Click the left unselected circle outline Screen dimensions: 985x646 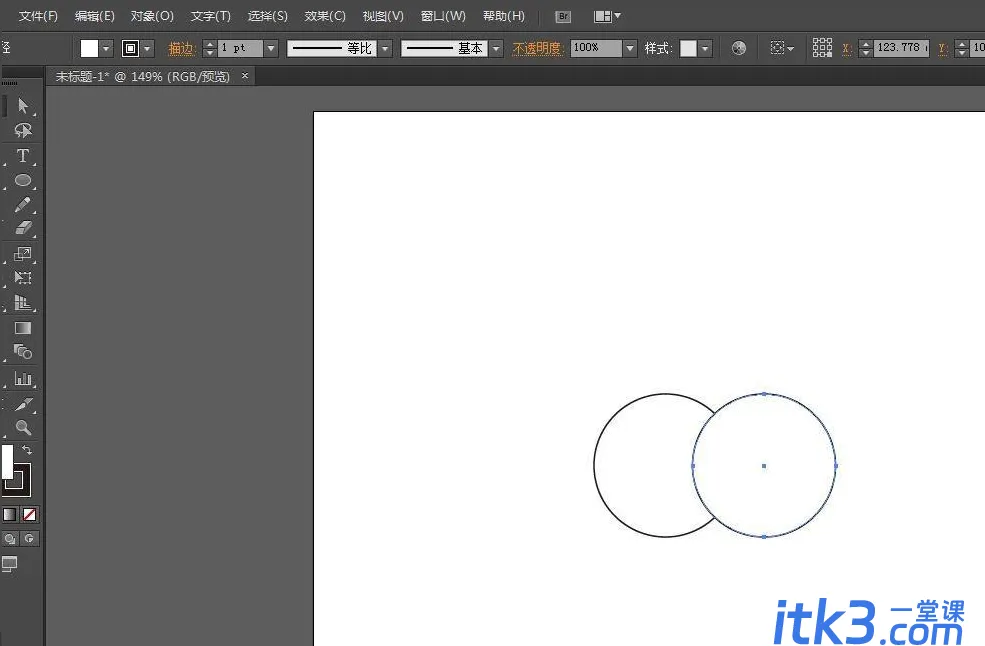(x=594, y=466)
